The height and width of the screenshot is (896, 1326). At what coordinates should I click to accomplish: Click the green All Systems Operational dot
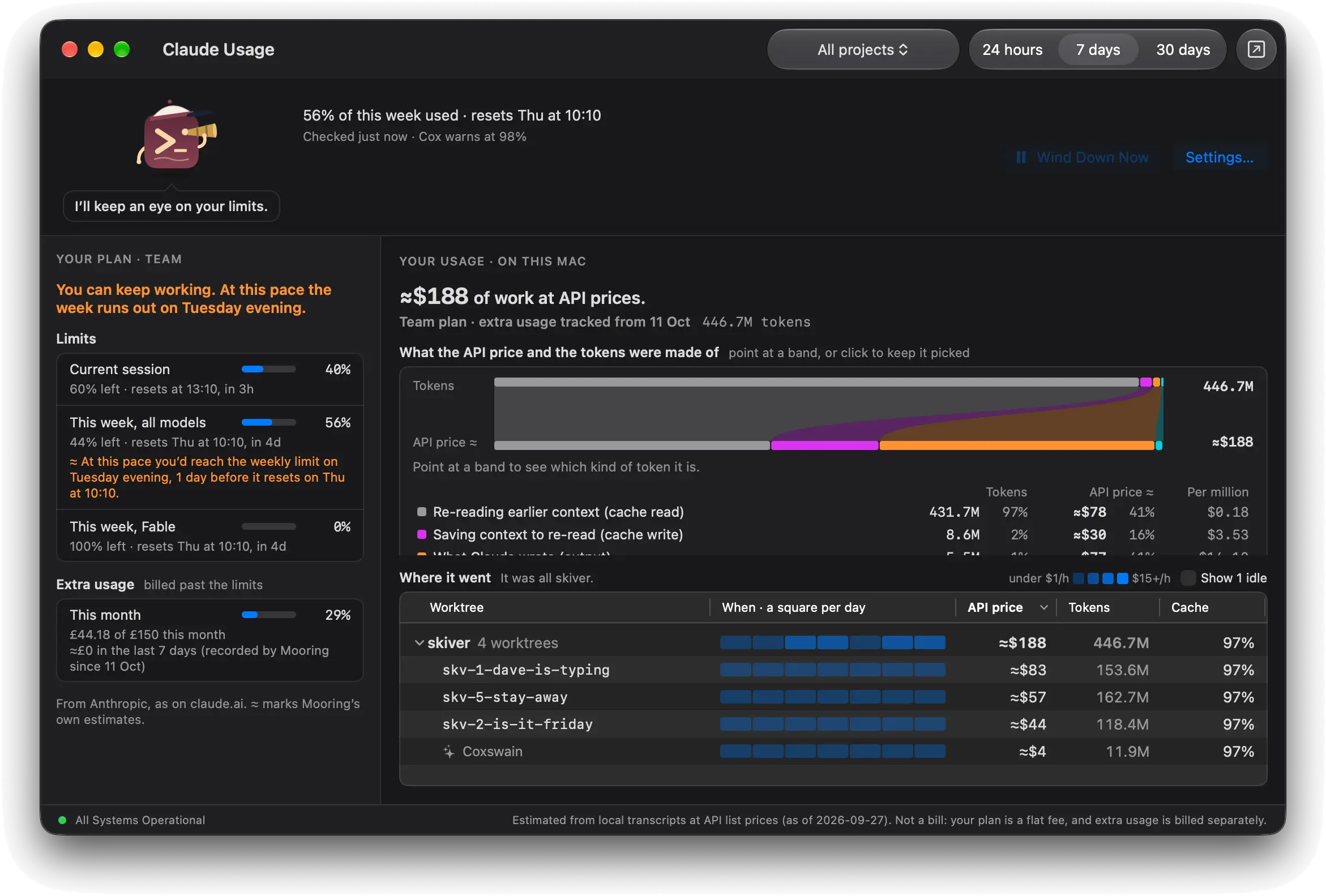62,820
